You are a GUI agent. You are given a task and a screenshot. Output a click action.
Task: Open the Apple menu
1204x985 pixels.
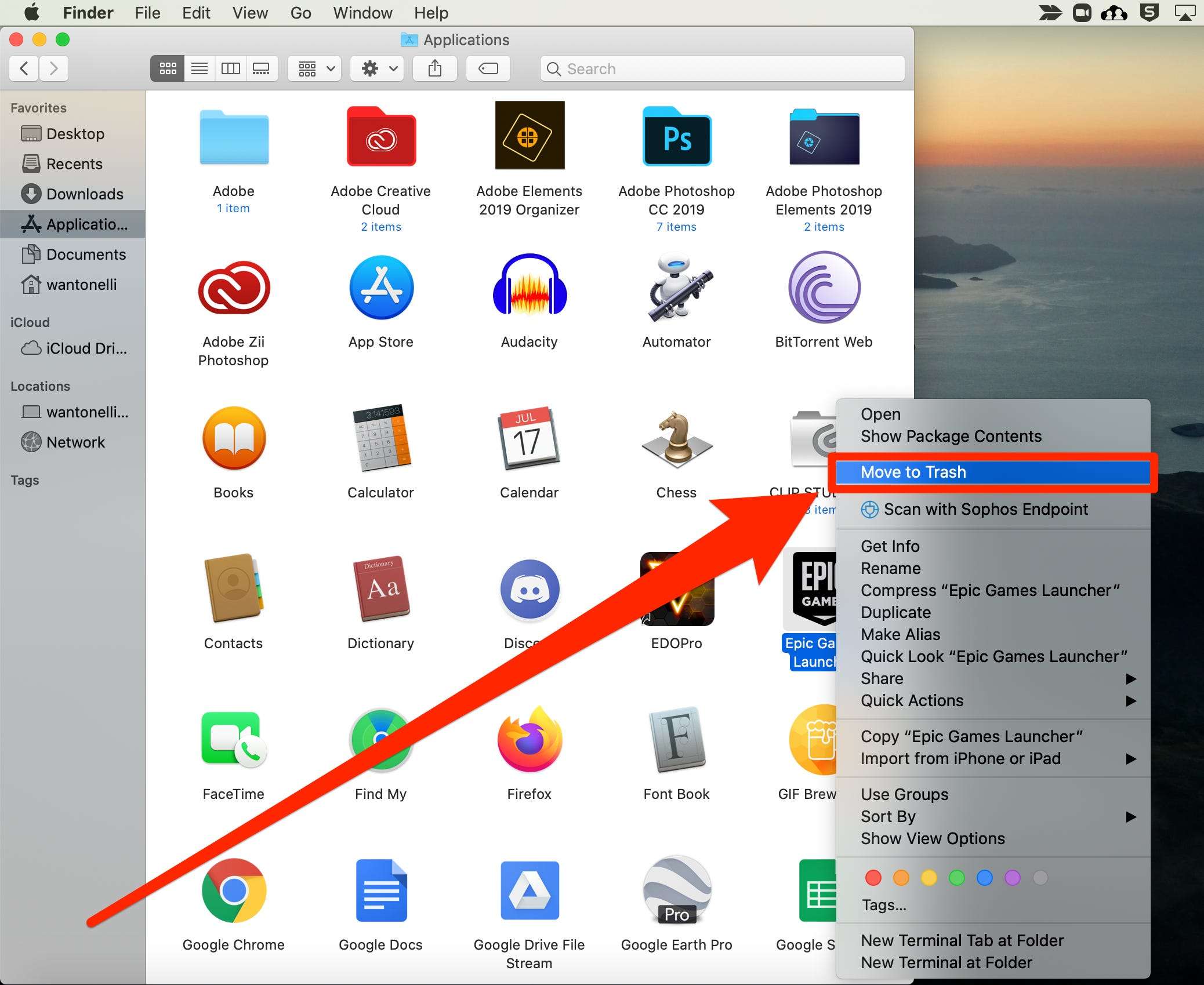coord(31,12)
